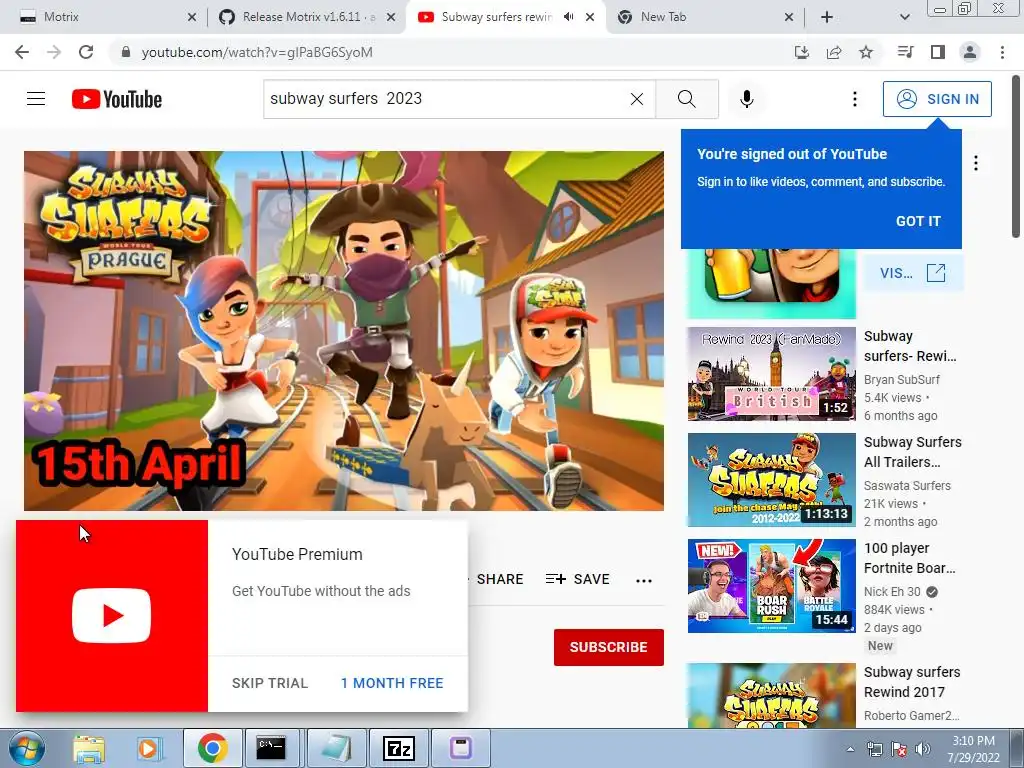Switch to Release Motrix v1.6.11 tab

point(308,17)
